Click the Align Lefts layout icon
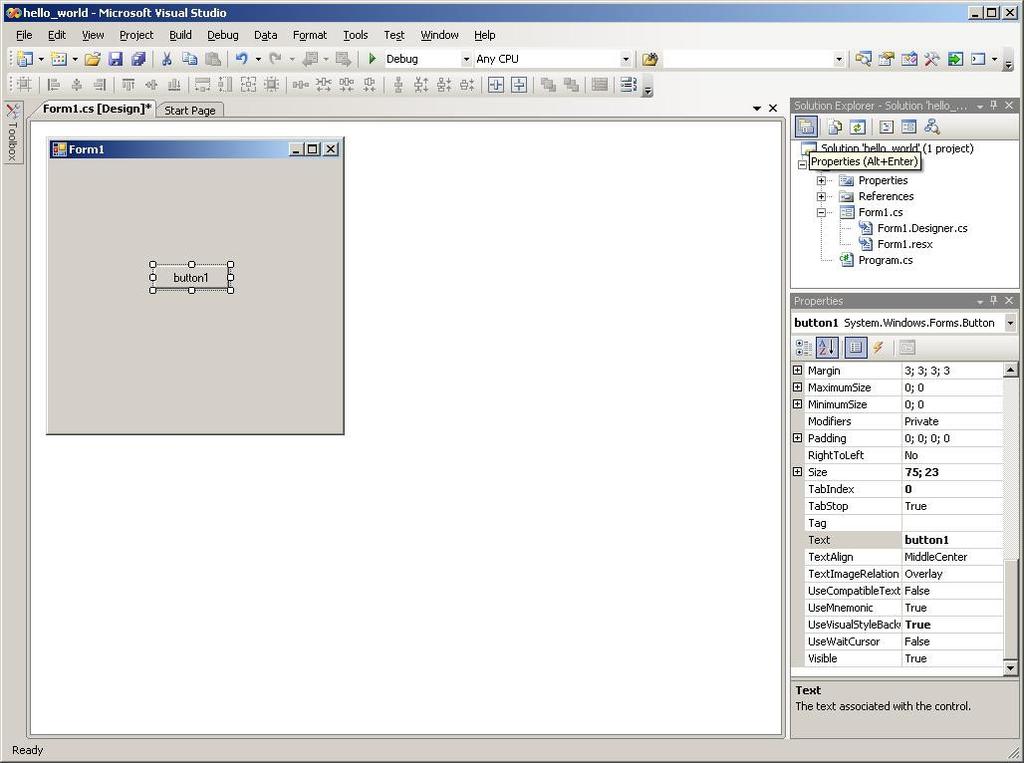 [x=54, y=84]
